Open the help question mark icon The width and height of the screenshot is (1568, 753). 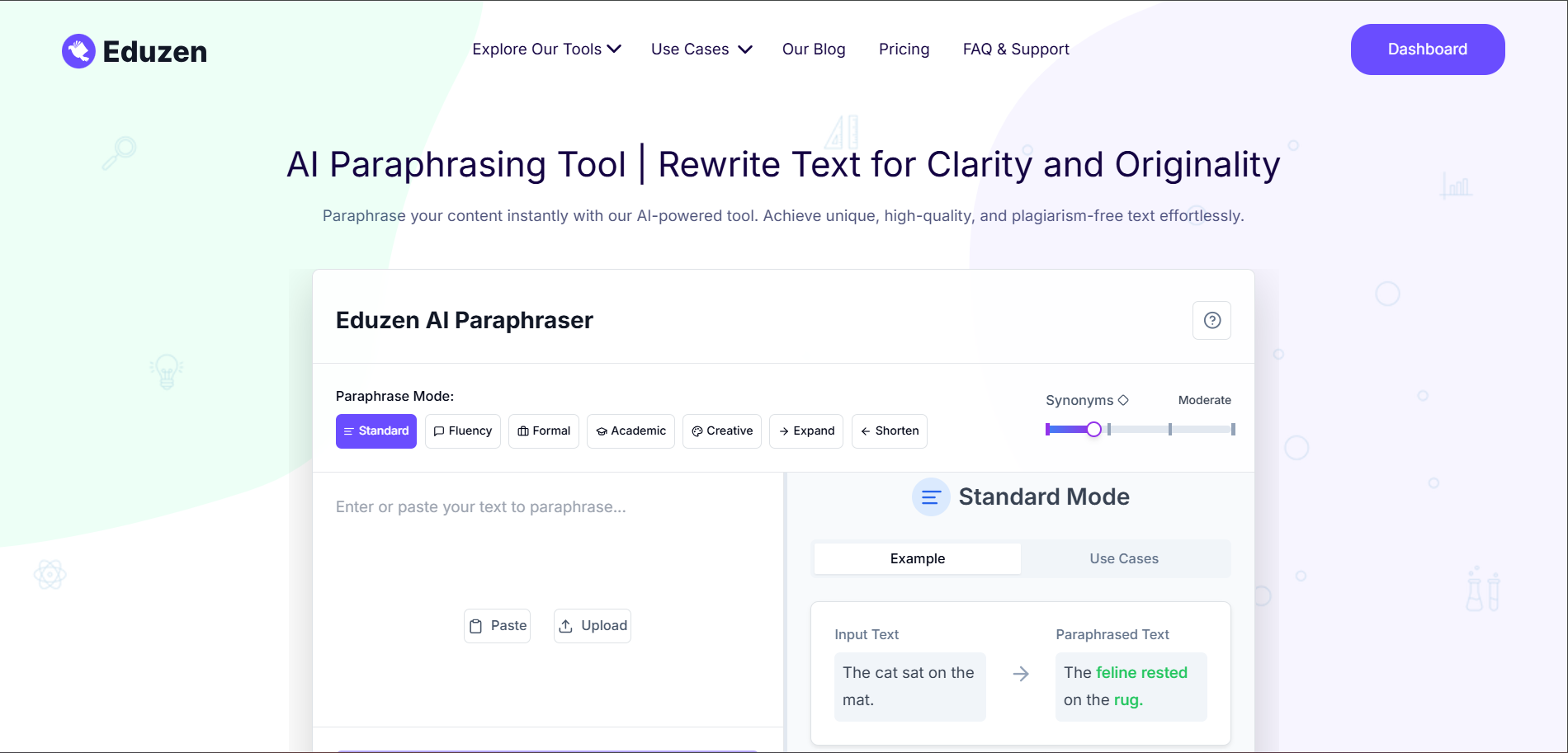point(1211,320)
